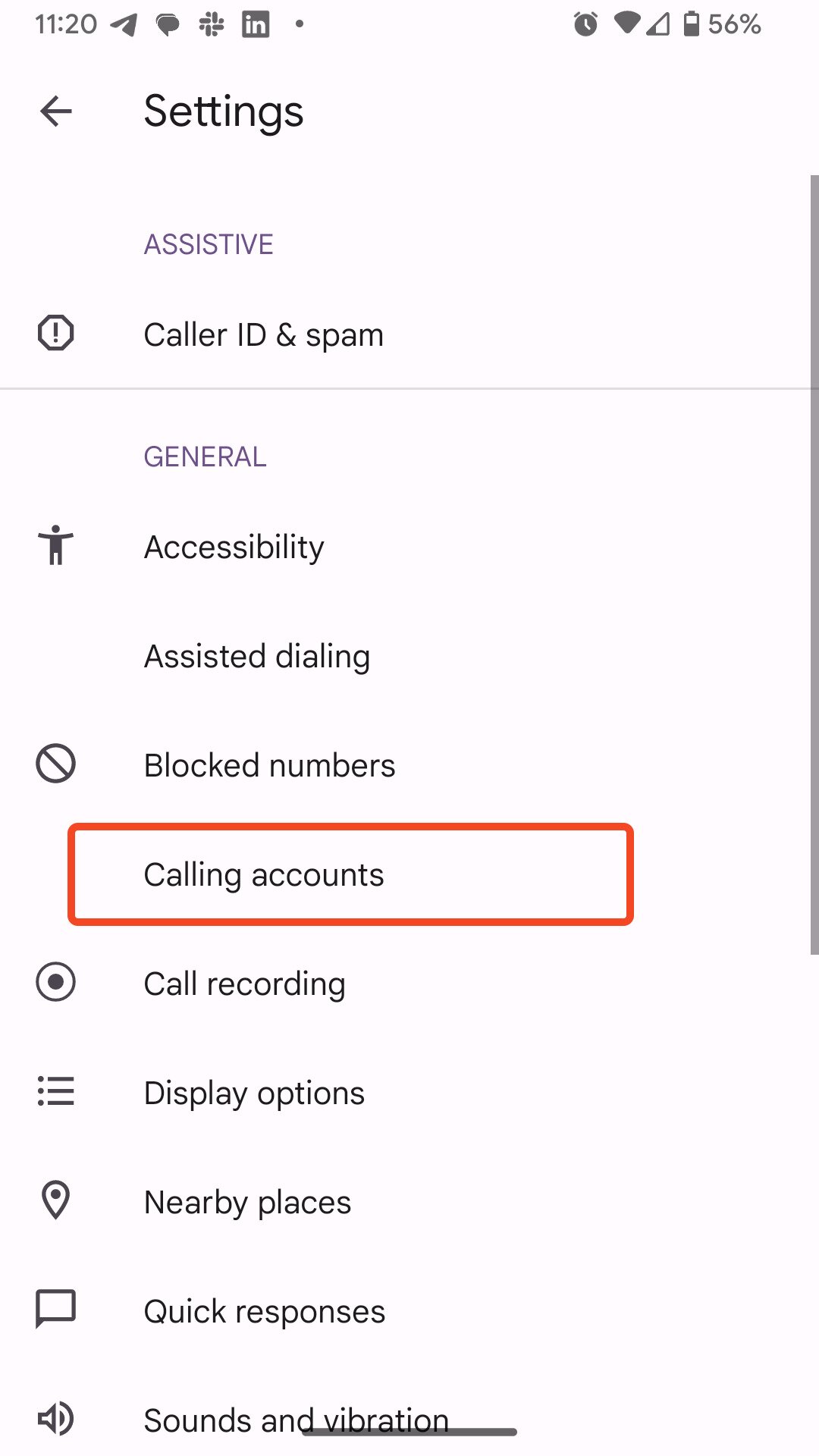Tap the Accessibility person icon
Image resolution: width=819 pixels, height=1456 pixels.
coord(55,545)
